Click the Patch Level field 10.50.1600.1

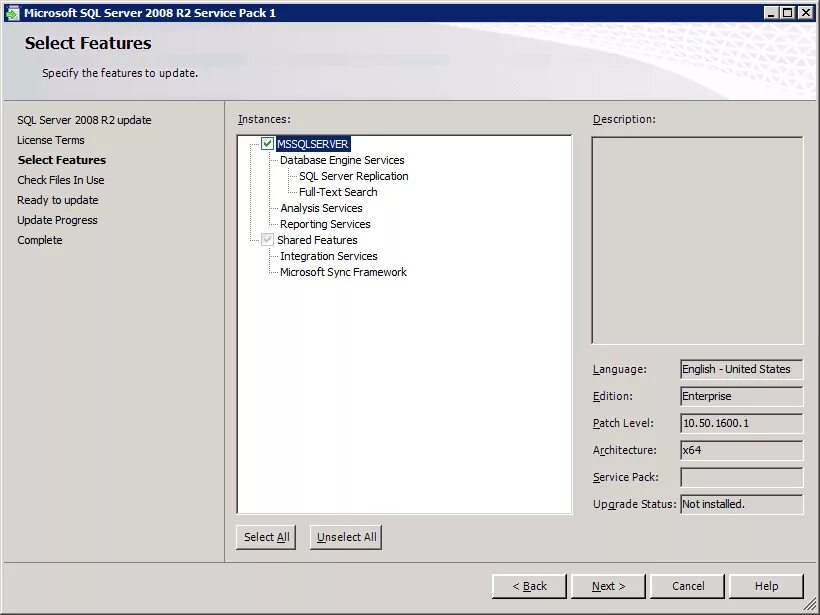pos(742,423)
